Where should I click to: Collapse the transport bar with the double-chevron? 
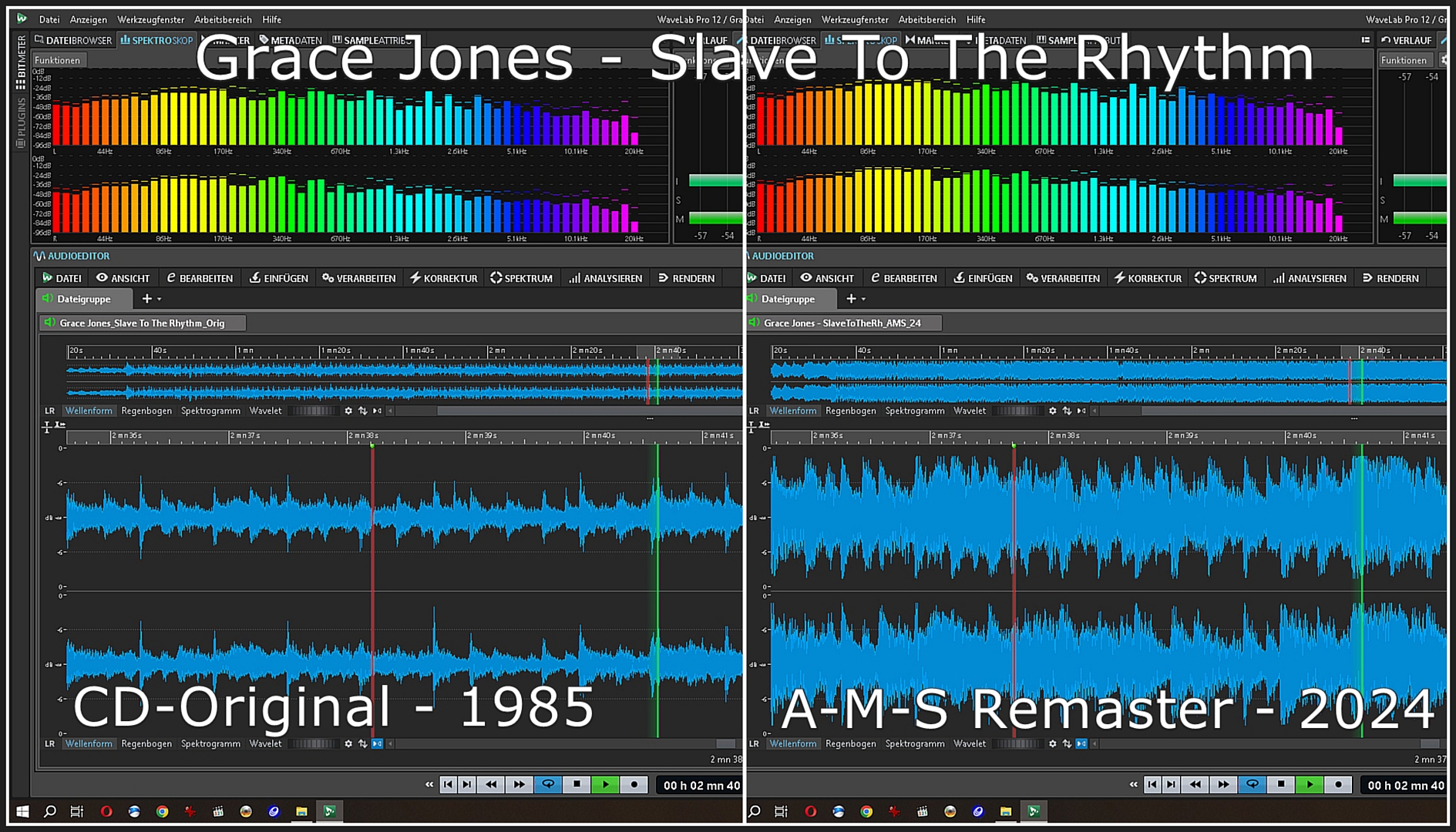(428, 783)
